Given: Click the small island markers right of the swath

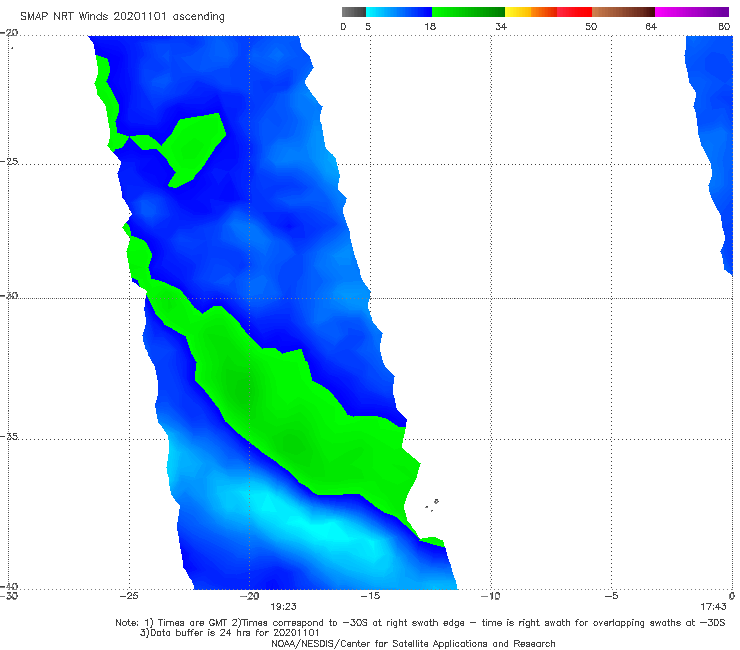Looking at the screenshot, I should pyautogui.click(x=432, y=505).
